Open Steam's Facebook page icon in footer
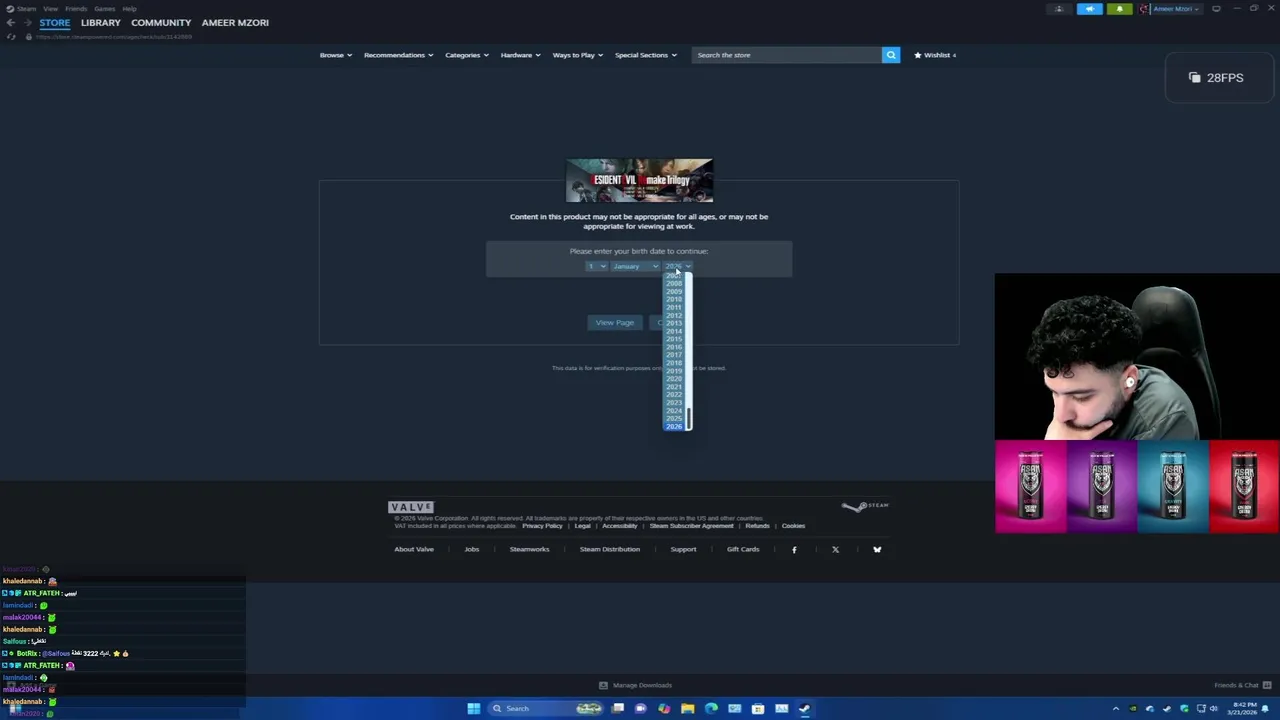This screenshot has height=720, width=1280. [794, 549]
